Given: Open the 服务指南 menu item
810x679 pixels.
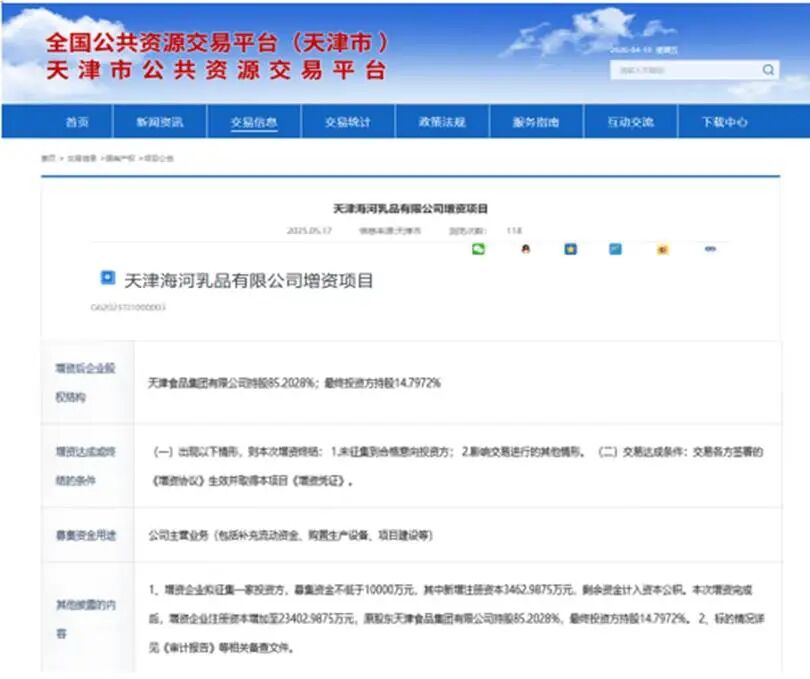Looking at the screenshot, I should tap(536, 122).
